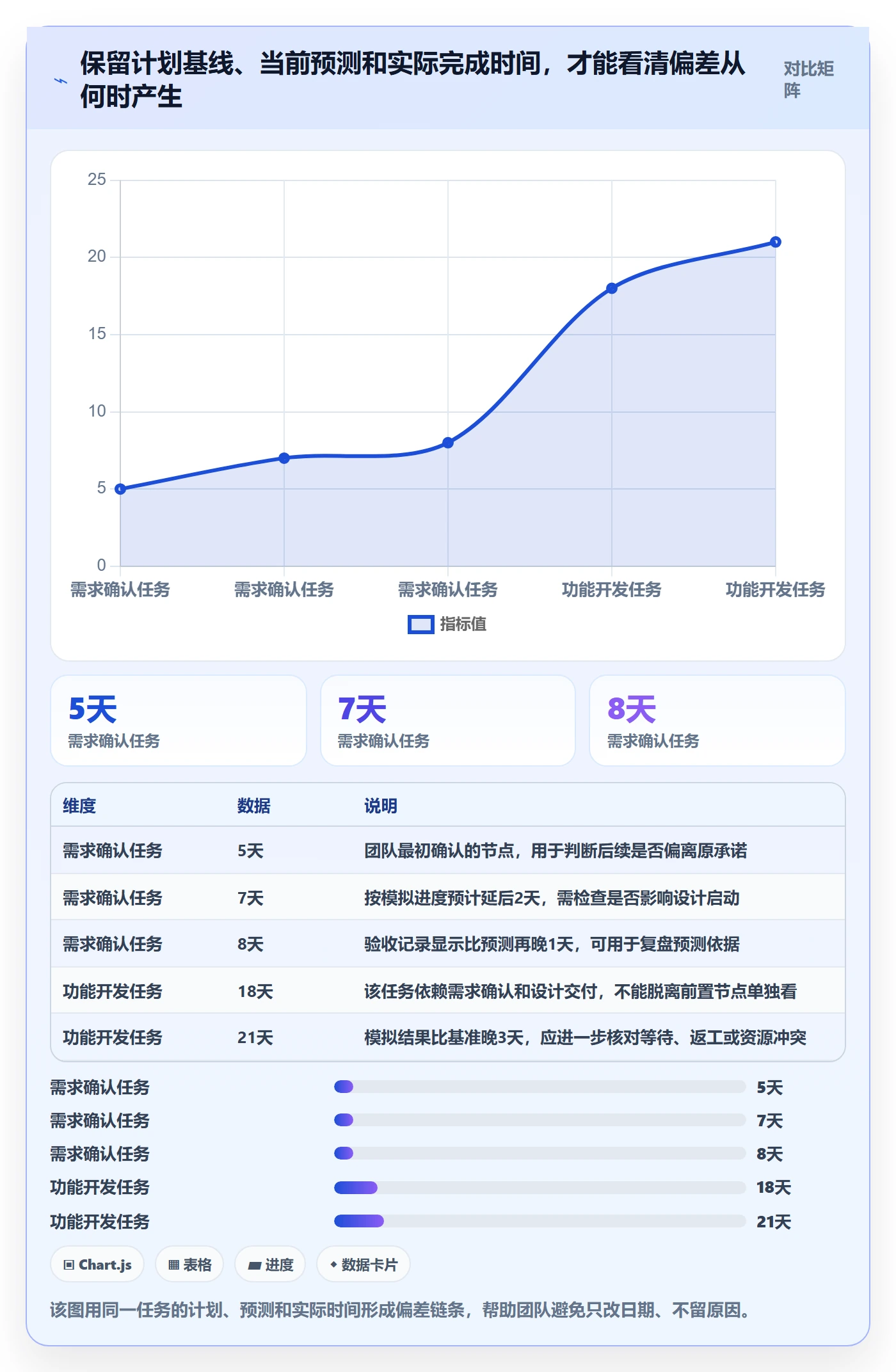896x1372 pixels.
Task: Select the Chart.js tag chip
Action: [97, 1264]
